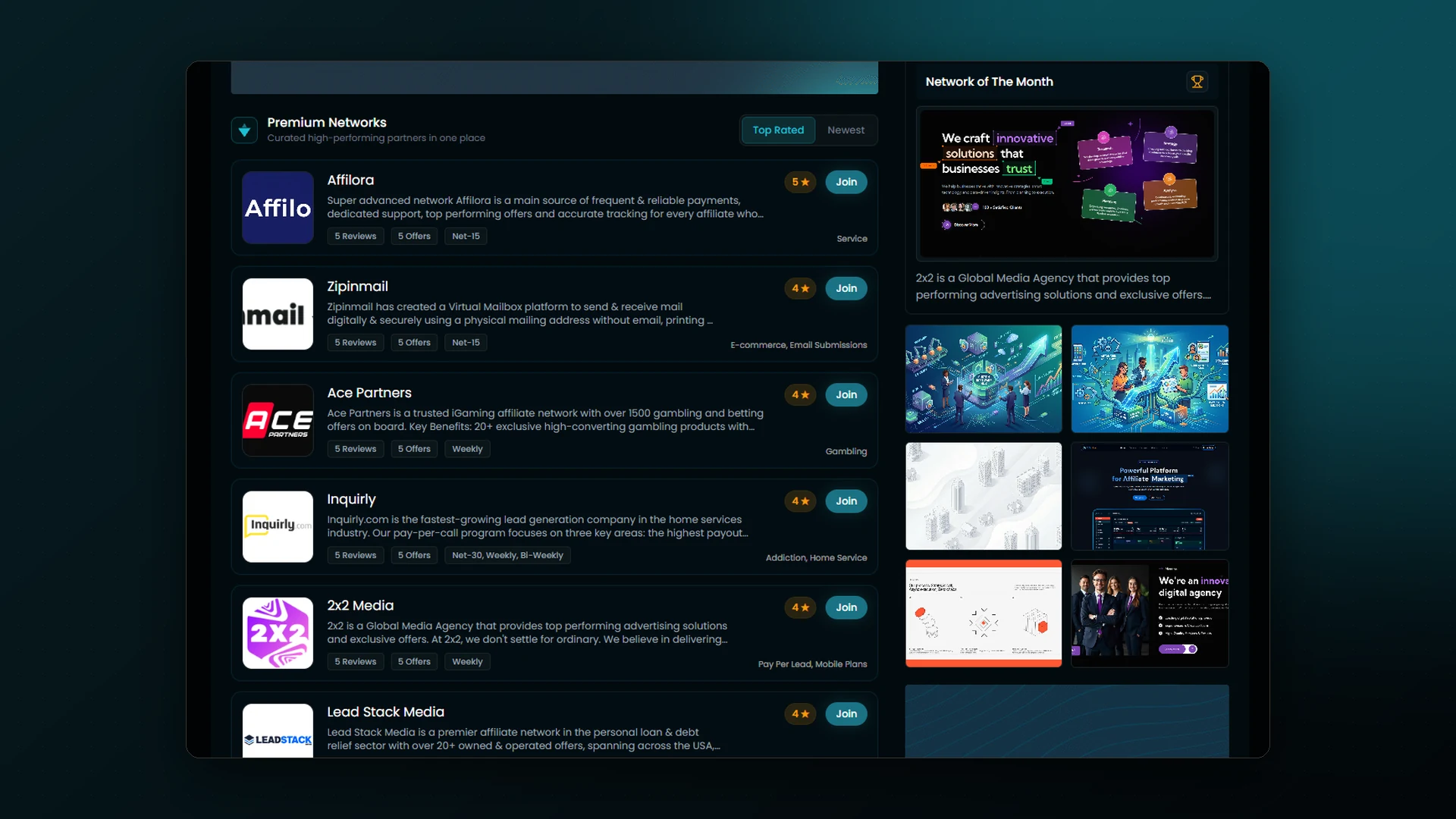This screenshot has width=1456, height=819.
Task: Click the Gambling category label
Action: [846, 451]
